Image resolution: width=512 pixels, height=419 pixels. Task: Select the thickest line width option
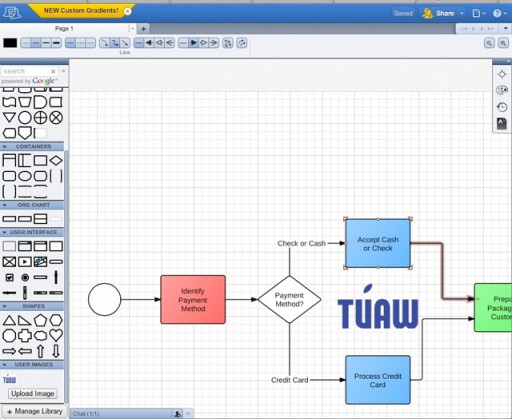tap(57, 43)
